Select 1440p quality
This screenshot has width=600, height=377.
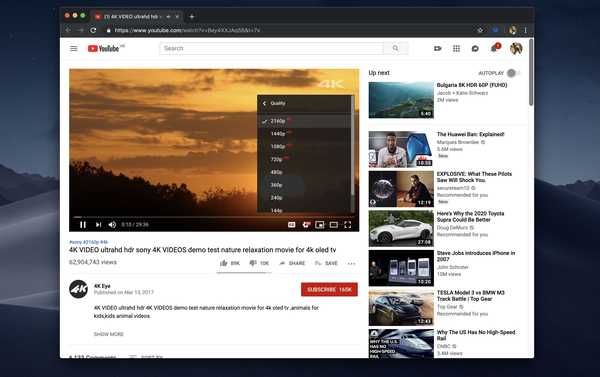[x=304, y=134]
